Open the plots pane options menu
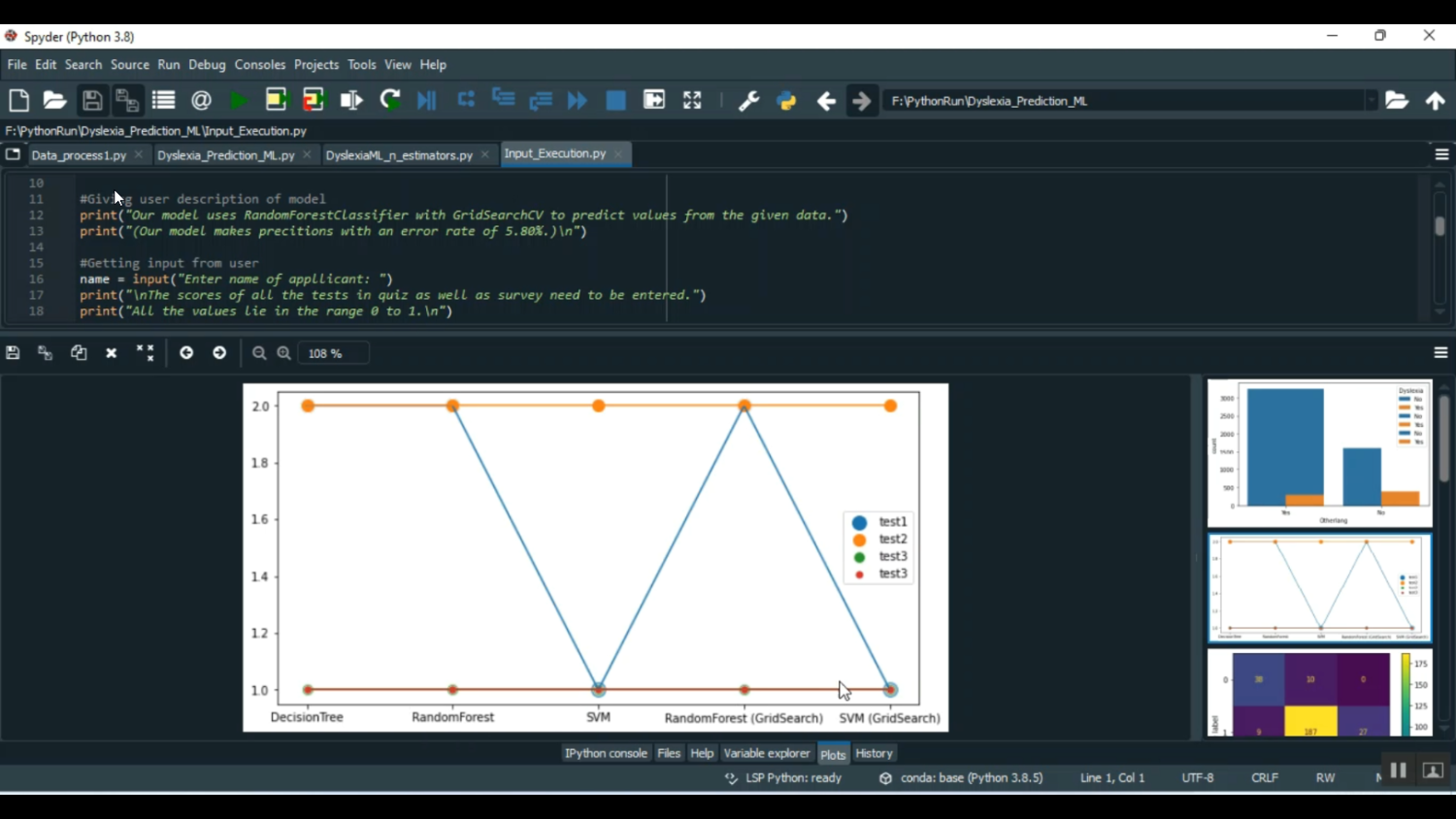 click(1440, 353)
